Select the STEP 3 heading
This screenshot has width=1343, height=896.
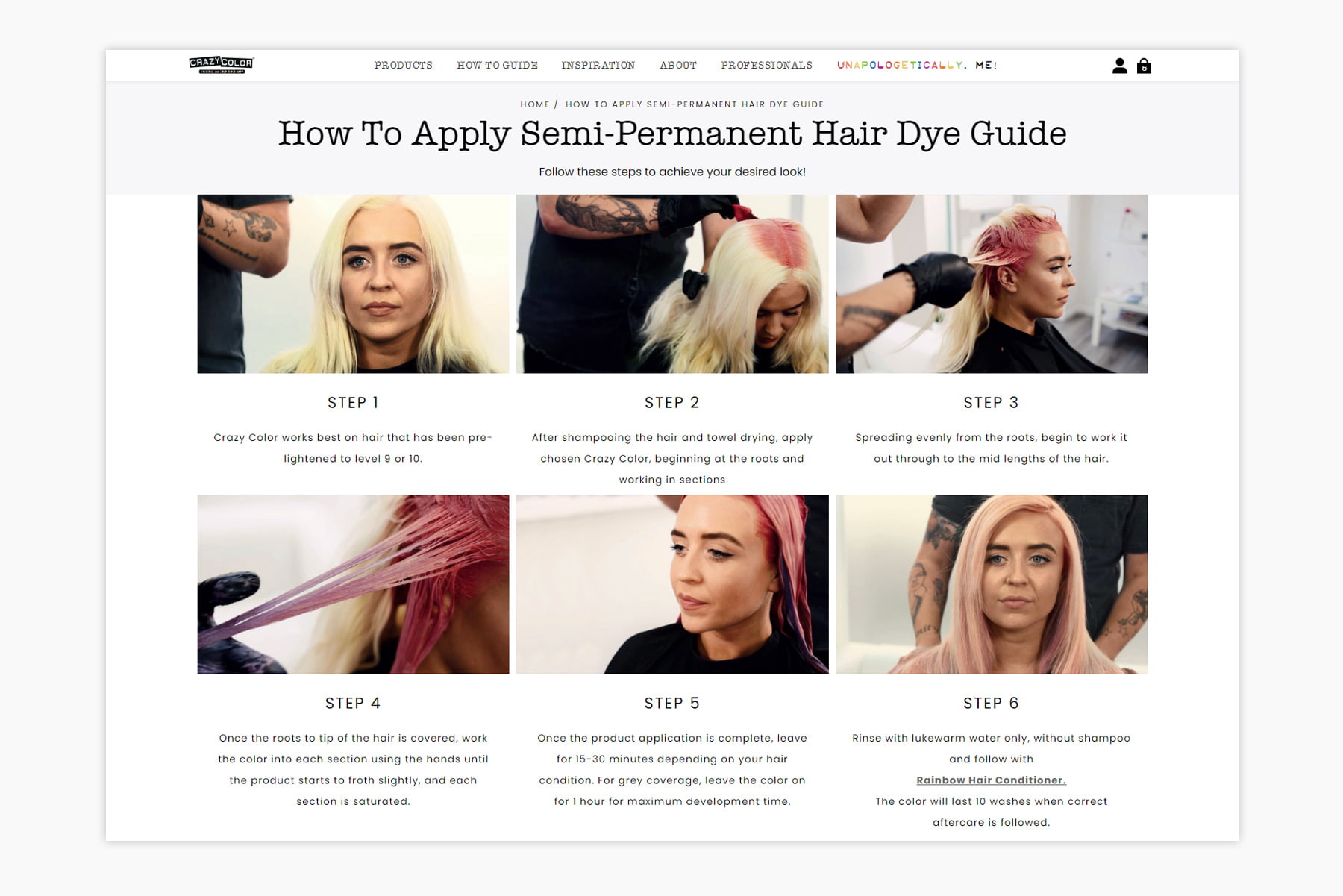click(991, 403)
